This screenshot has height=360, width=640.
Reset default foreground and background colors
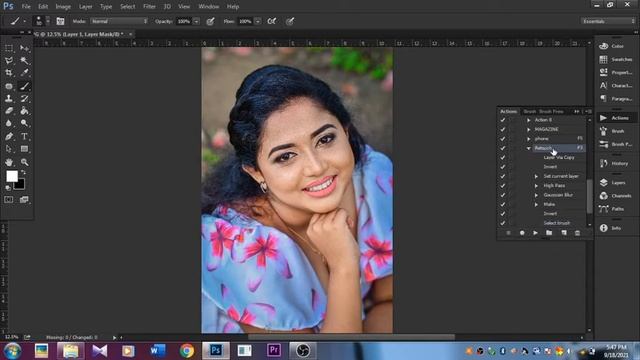tap(8, 188)
